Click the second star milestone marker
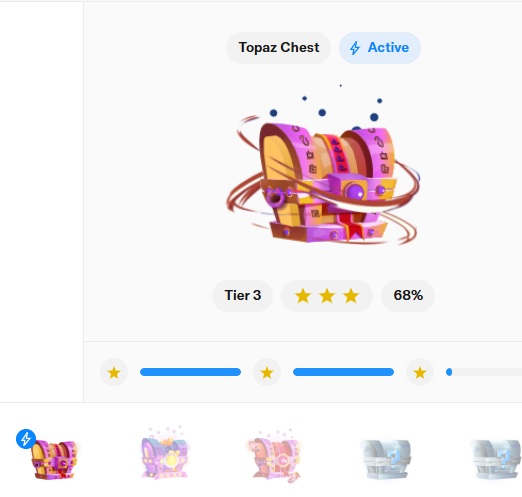522x497 pixels. tap(267, 372)
